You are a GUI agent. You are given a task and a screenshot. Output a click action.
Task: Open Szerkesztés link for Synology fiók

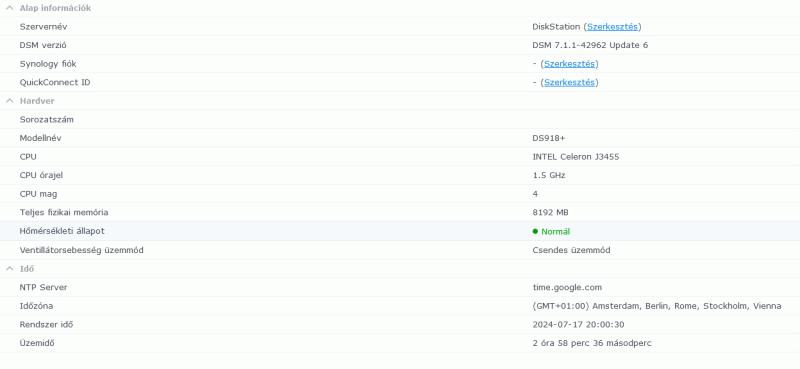(569, 64)
